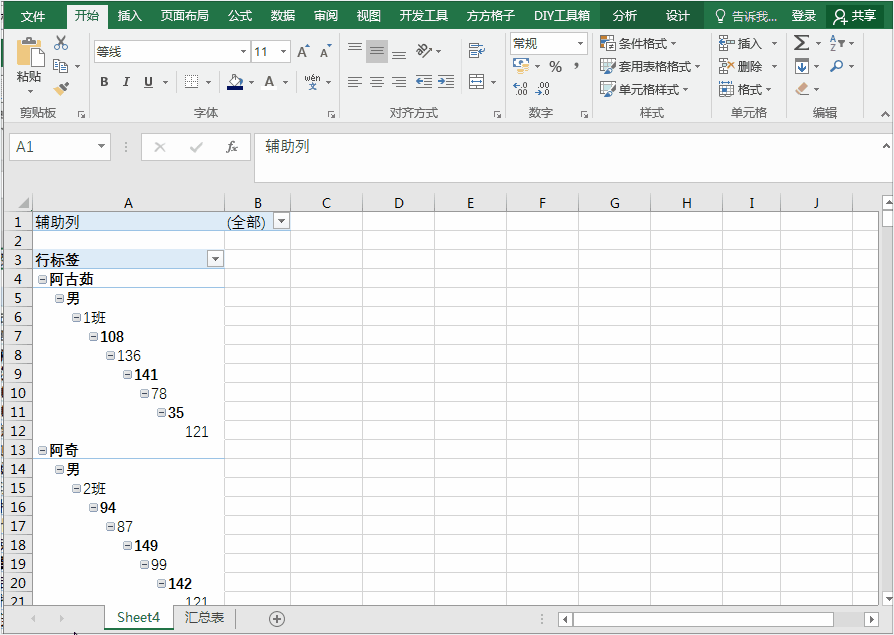Collapse the 阿古茹 group

pos(42,279)
